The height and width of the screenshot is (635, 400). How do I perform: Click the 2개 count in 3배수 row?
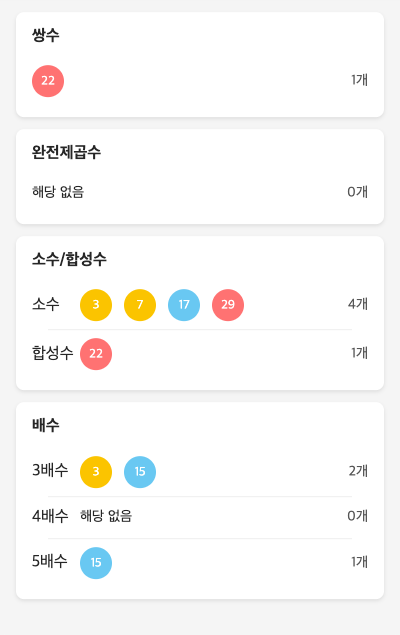358,471
